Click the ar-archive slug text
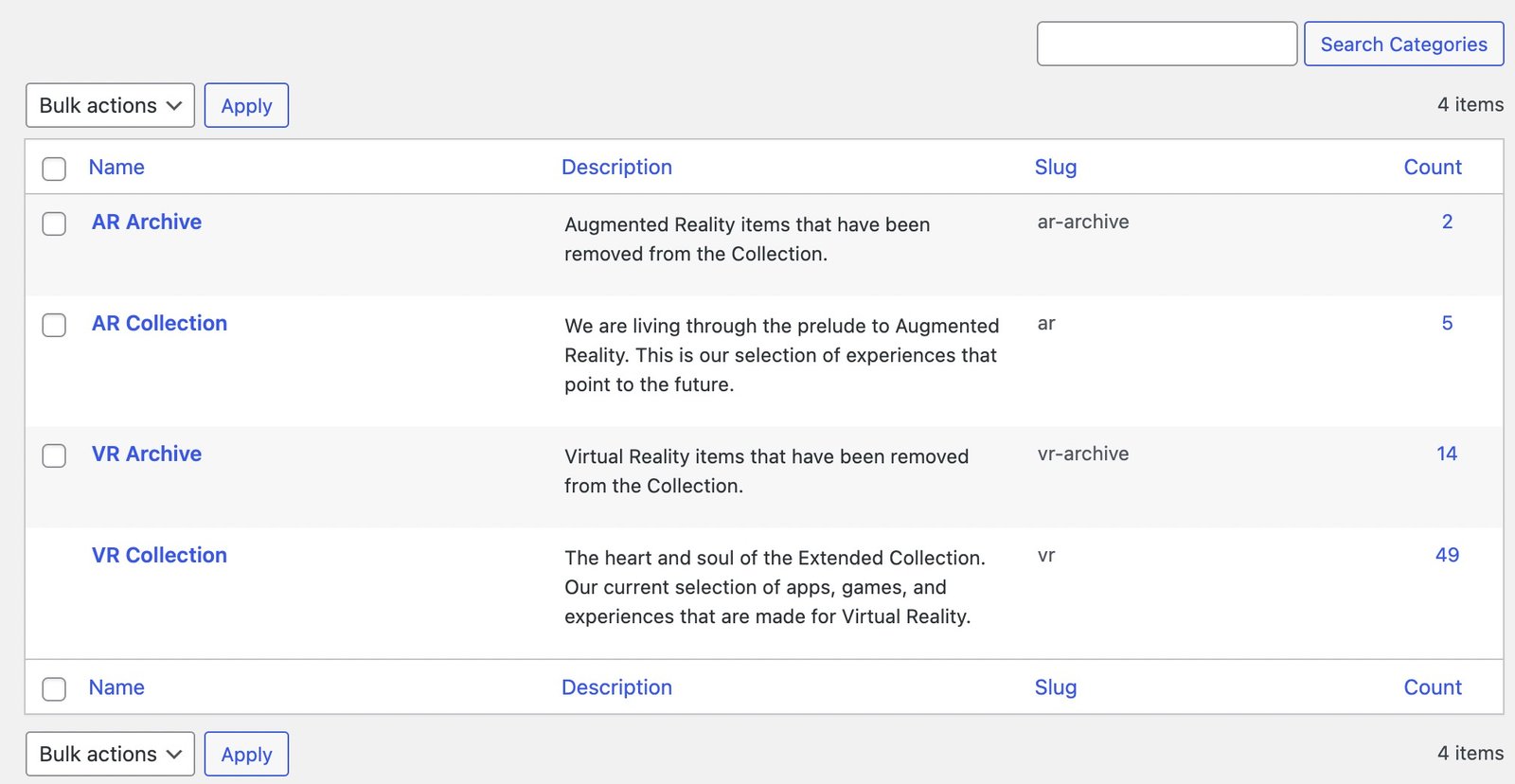The image size is (1515, 784). tap(1083, 222)
